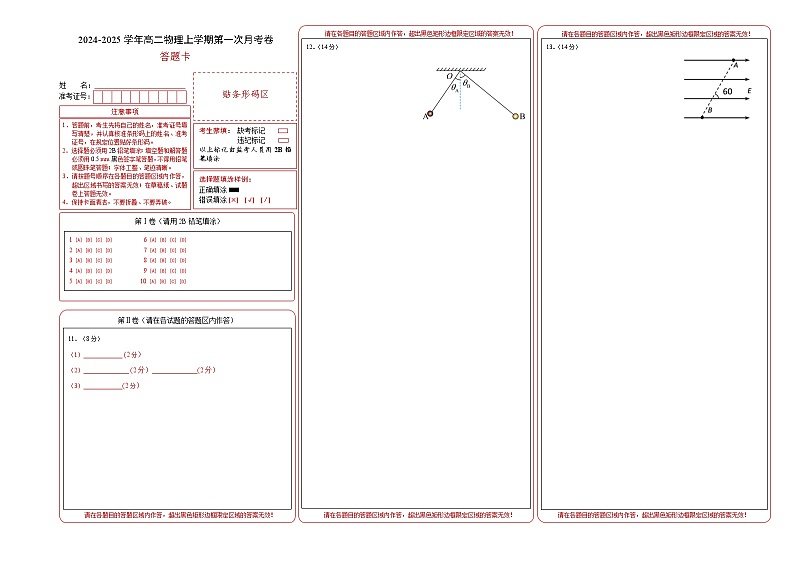Click ball B in pendulum diagram
The image size is (794, 562).
click(x=516, y=117)
